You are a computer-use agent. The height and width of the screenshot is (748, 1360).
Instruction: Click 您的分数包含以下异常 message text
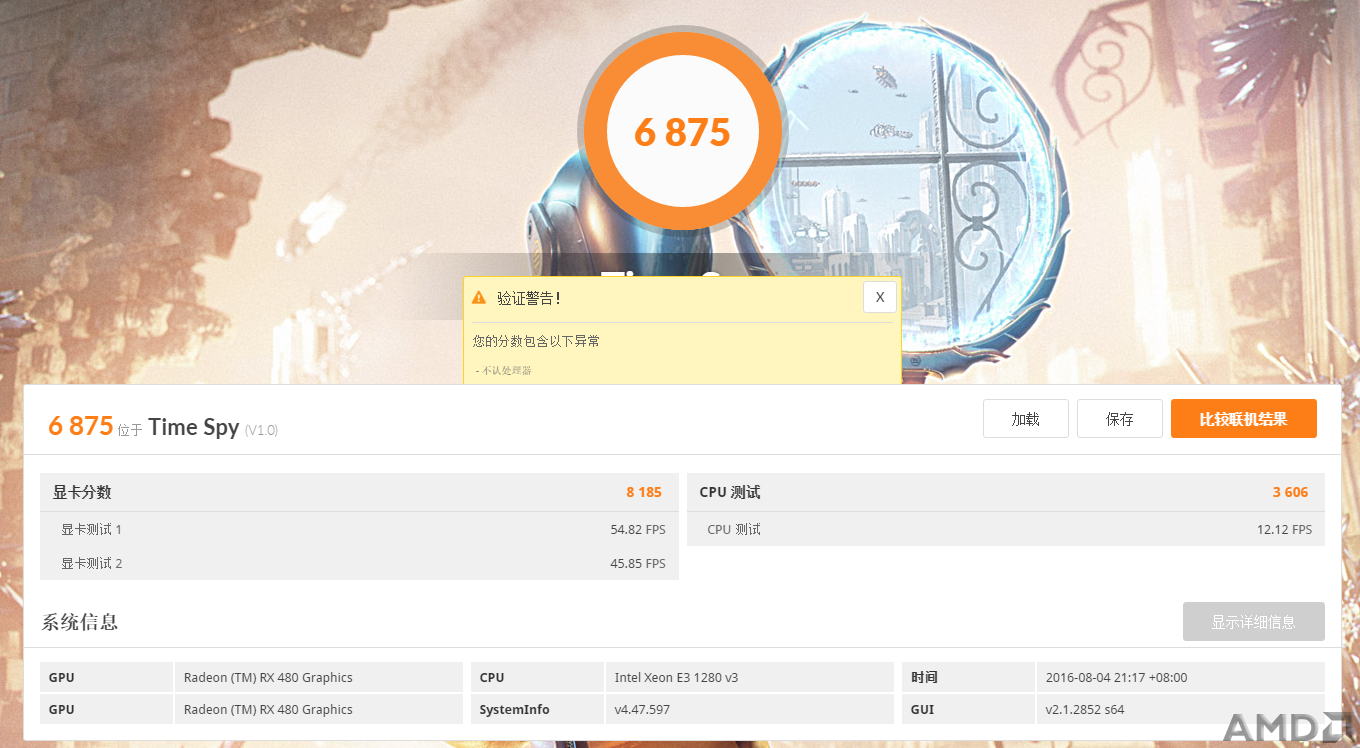[536, 341]
